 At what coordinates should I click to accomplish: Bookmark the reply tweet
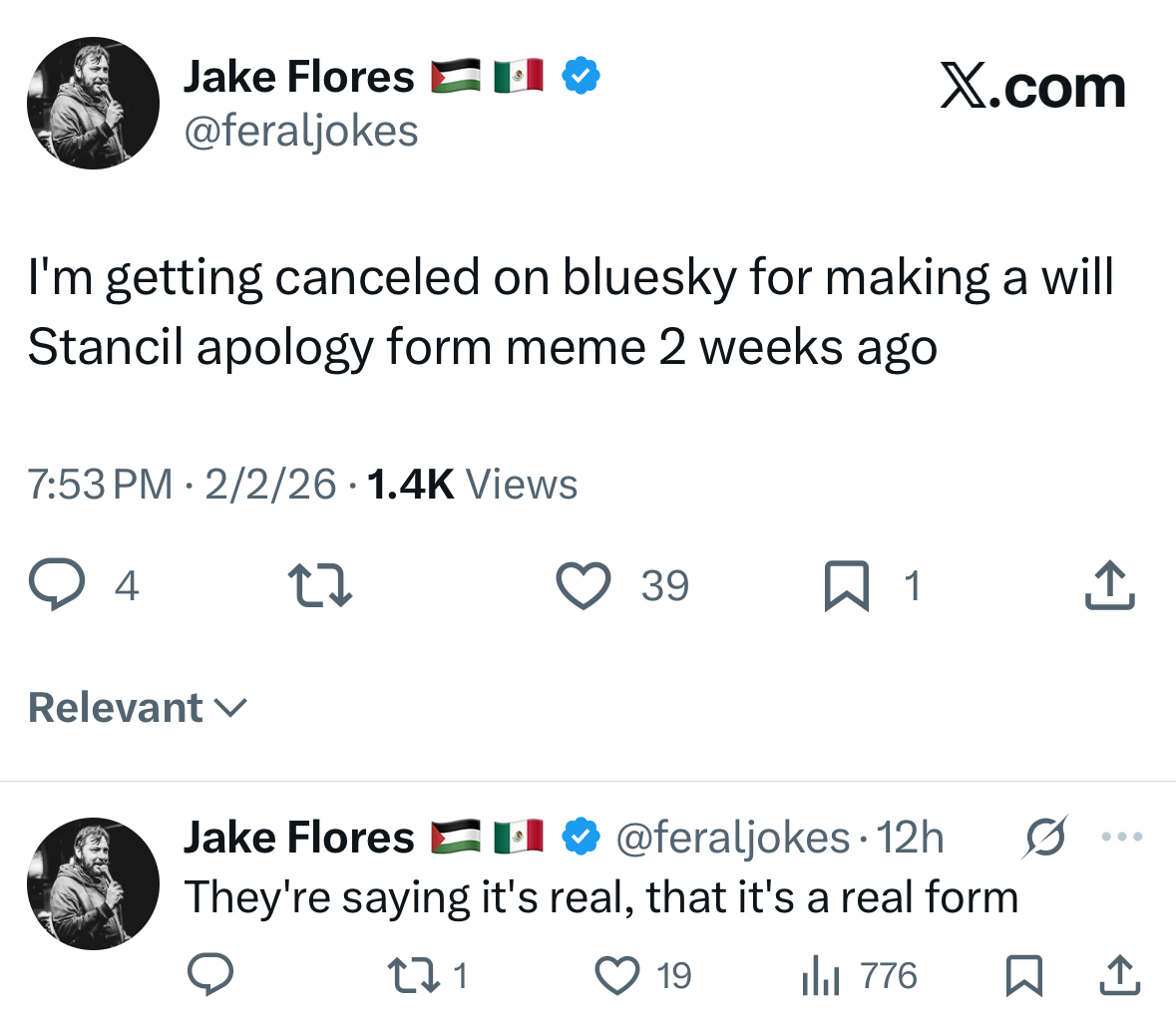(1024, 975)
